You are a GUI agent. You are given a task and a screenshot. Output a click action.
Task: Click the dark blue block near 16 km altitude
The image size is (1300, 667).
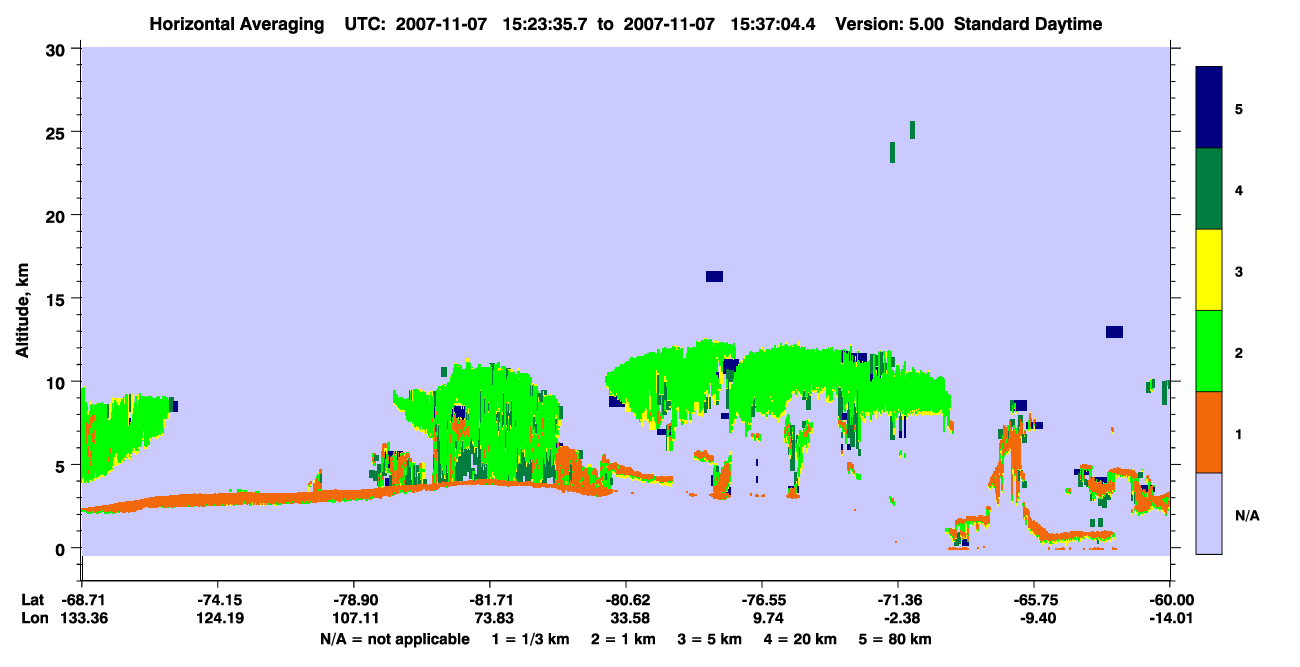[714, 276]
